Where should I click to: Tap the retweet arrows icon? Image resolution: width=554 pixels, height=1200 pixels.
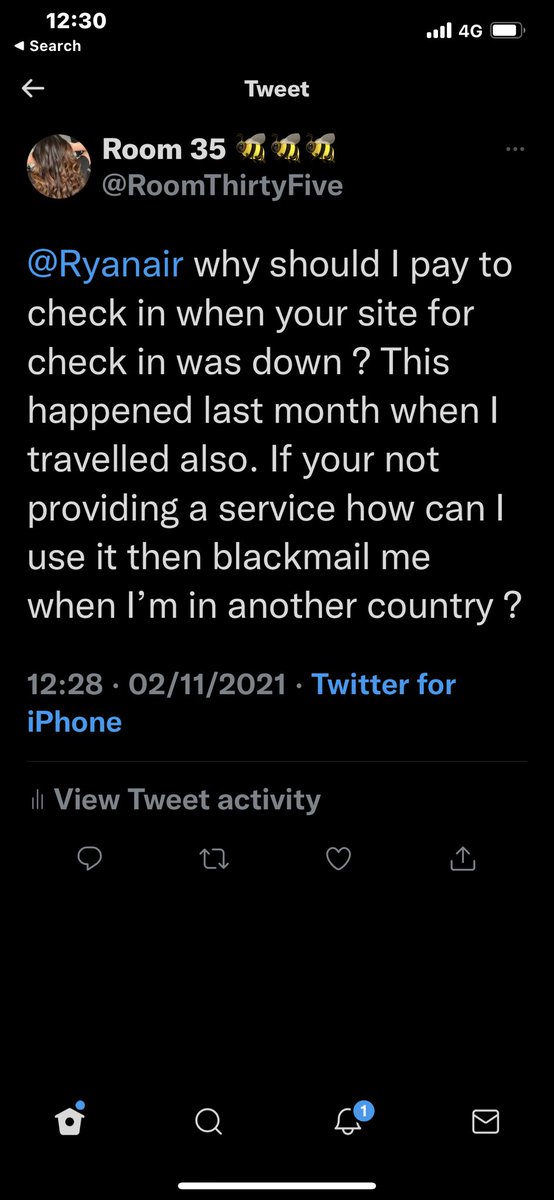[214, 858]
